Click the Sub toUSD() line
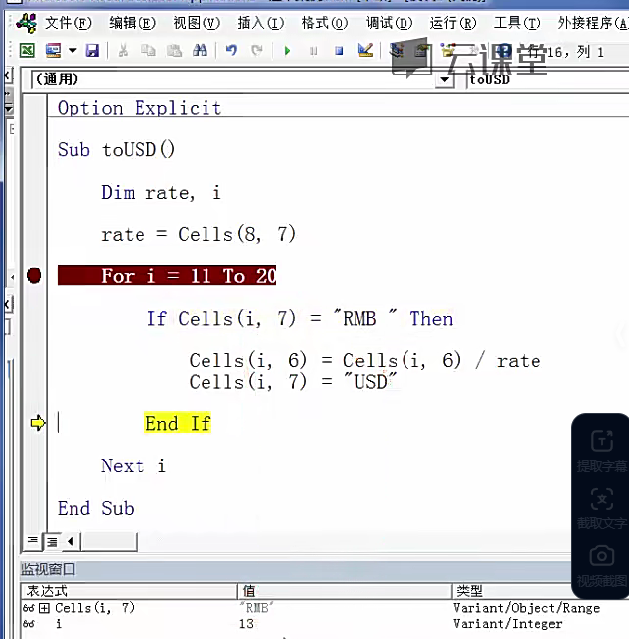The width and height of the screenshot is (629, 639). pyautogui.click(x=116, y=150)
